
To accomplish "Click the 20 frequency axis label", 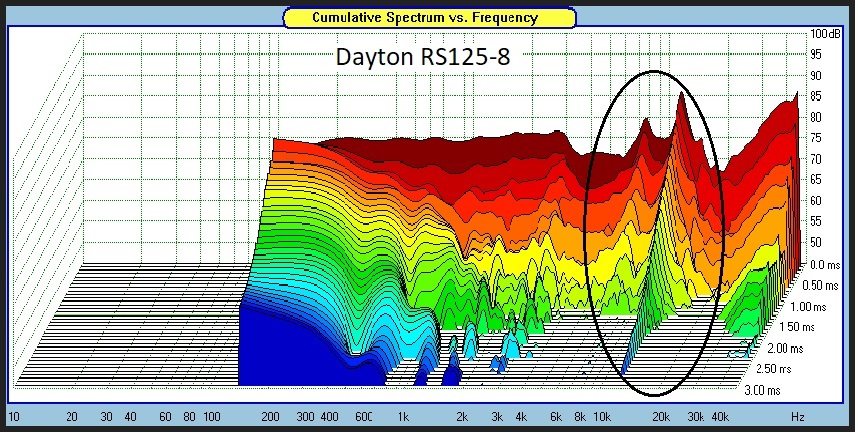I will (x=72, y=417).
